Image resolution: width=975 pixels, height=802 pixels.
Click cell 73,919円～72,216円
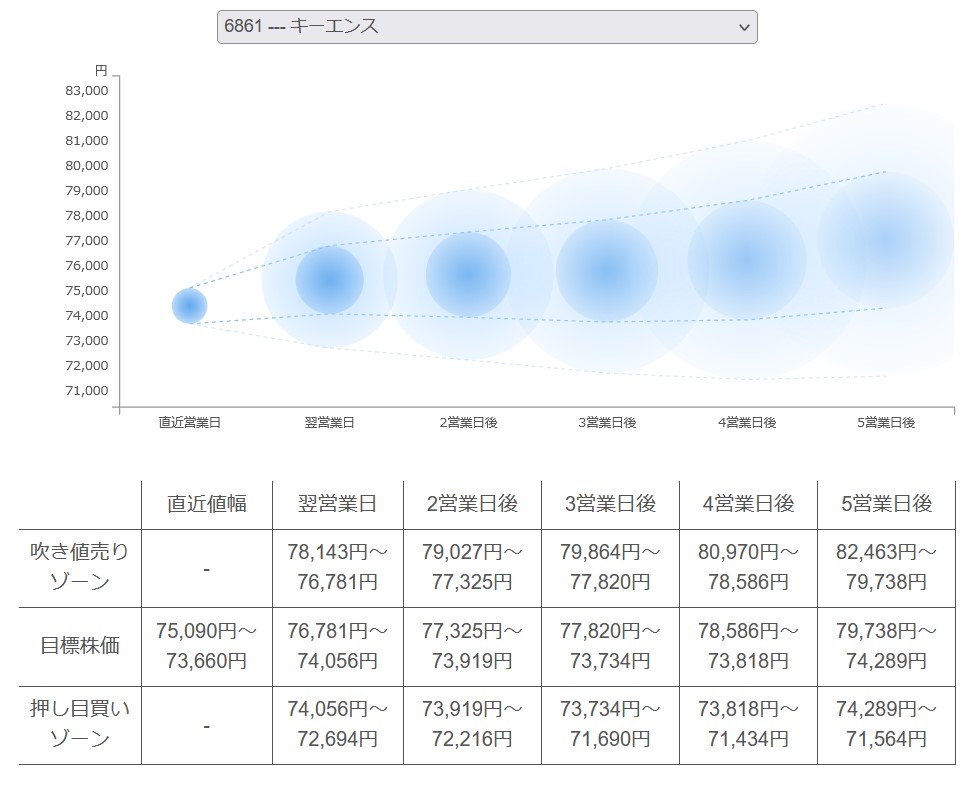click(x=472, y=724)
